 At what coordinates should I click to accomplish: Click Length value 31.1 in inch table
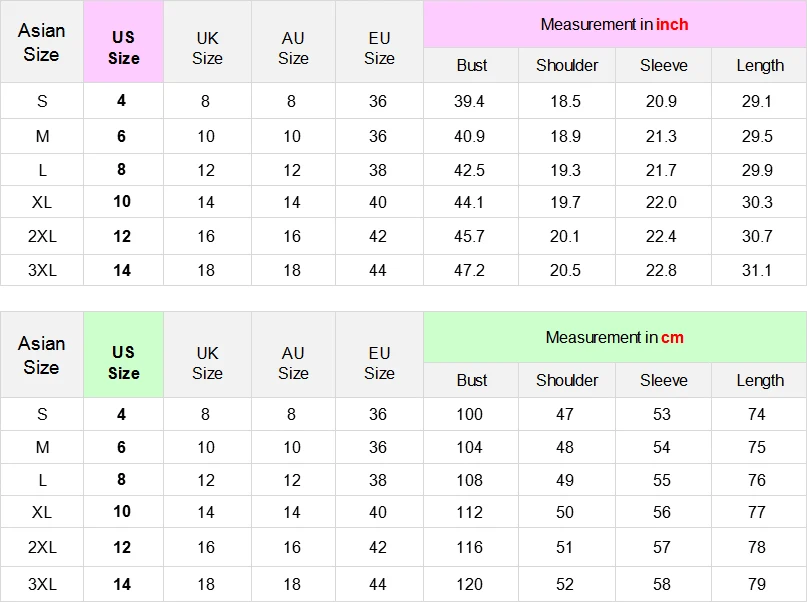point(757,270)
